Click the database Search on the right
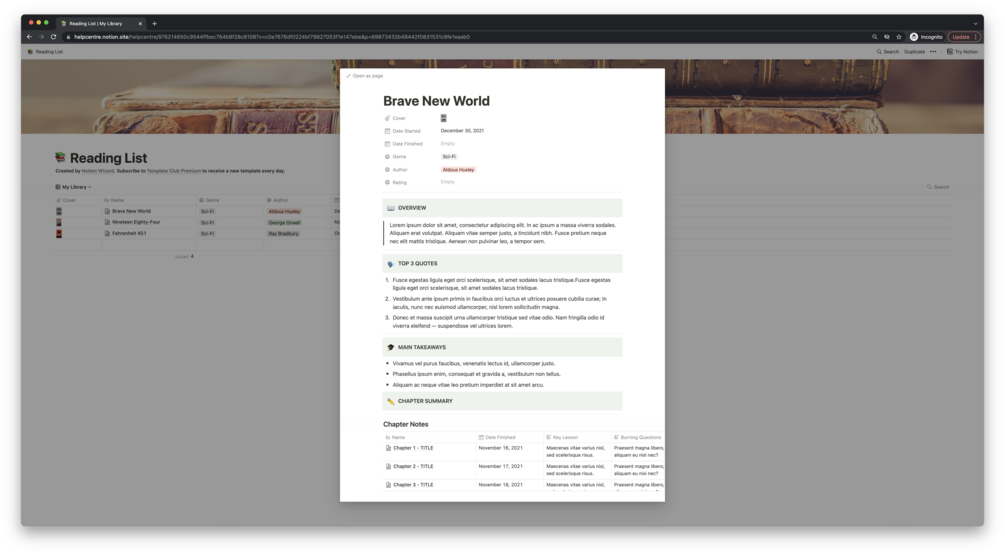 938,187
